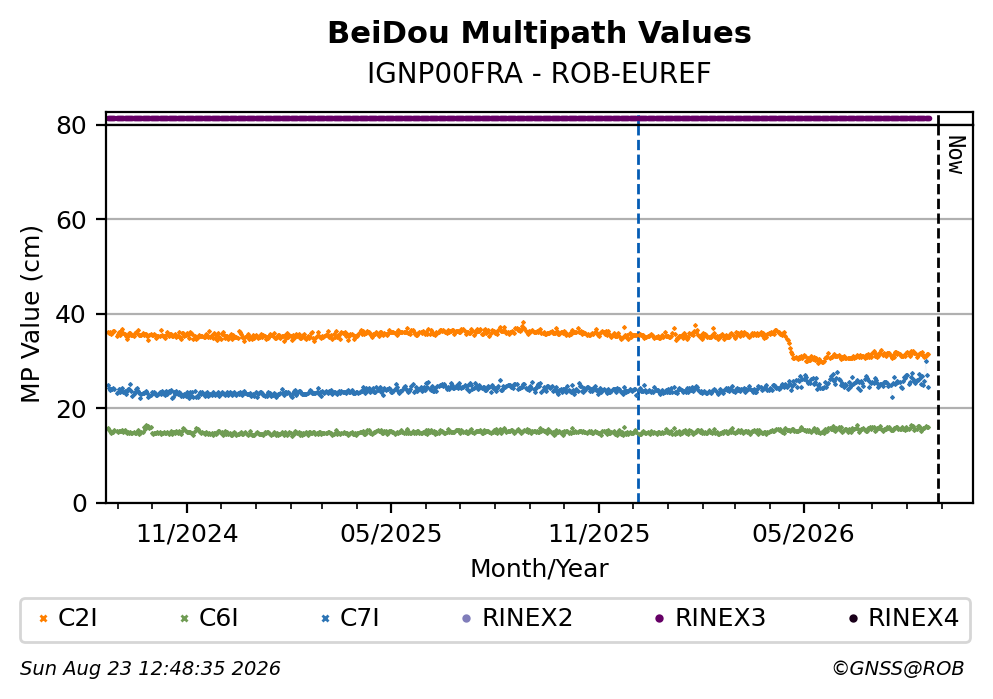Click the "RINEX2" legend label
Screen dimensions: 993x699
coord(527,618)
